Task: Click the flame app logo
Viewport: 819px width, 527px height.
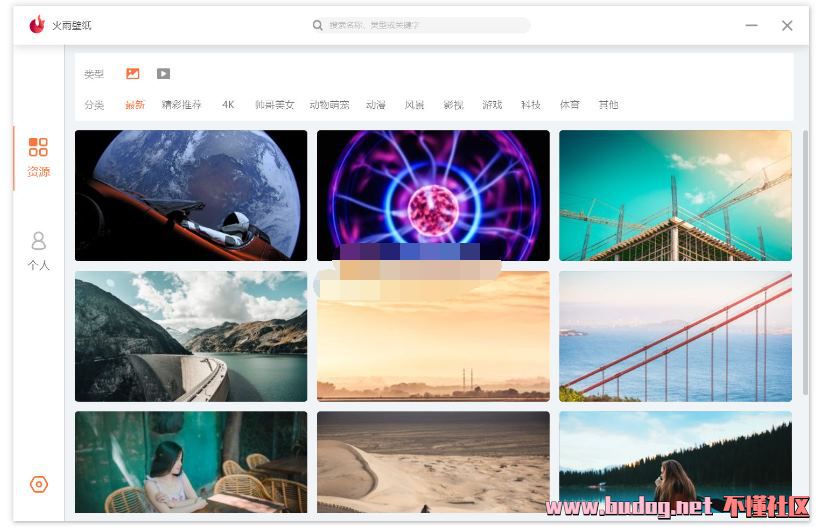Action: pyautogui.click(x=37, y=25)
